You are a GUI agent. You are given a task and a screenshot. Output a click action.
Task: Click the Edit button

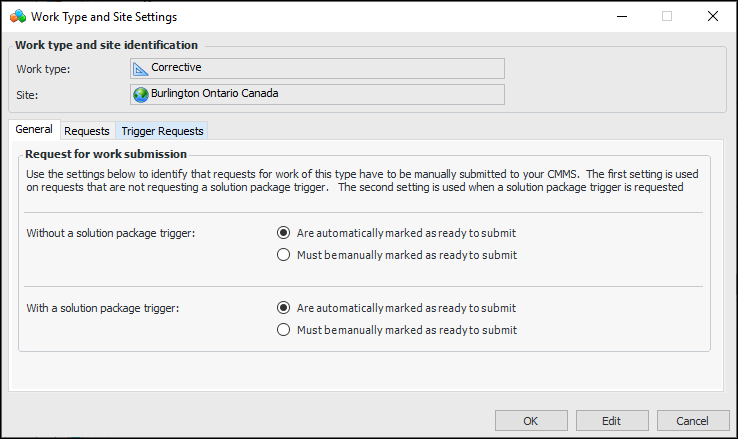coord(612,420)
